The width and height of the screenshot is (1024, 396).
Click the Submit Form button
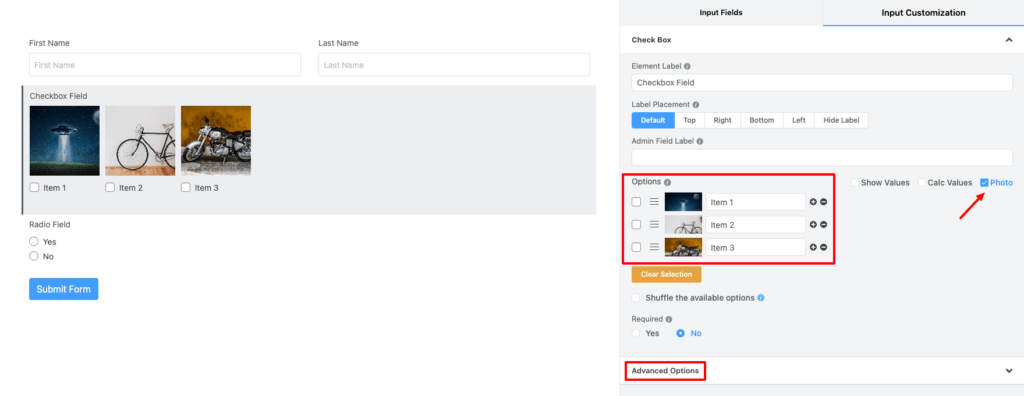point(63,289)
